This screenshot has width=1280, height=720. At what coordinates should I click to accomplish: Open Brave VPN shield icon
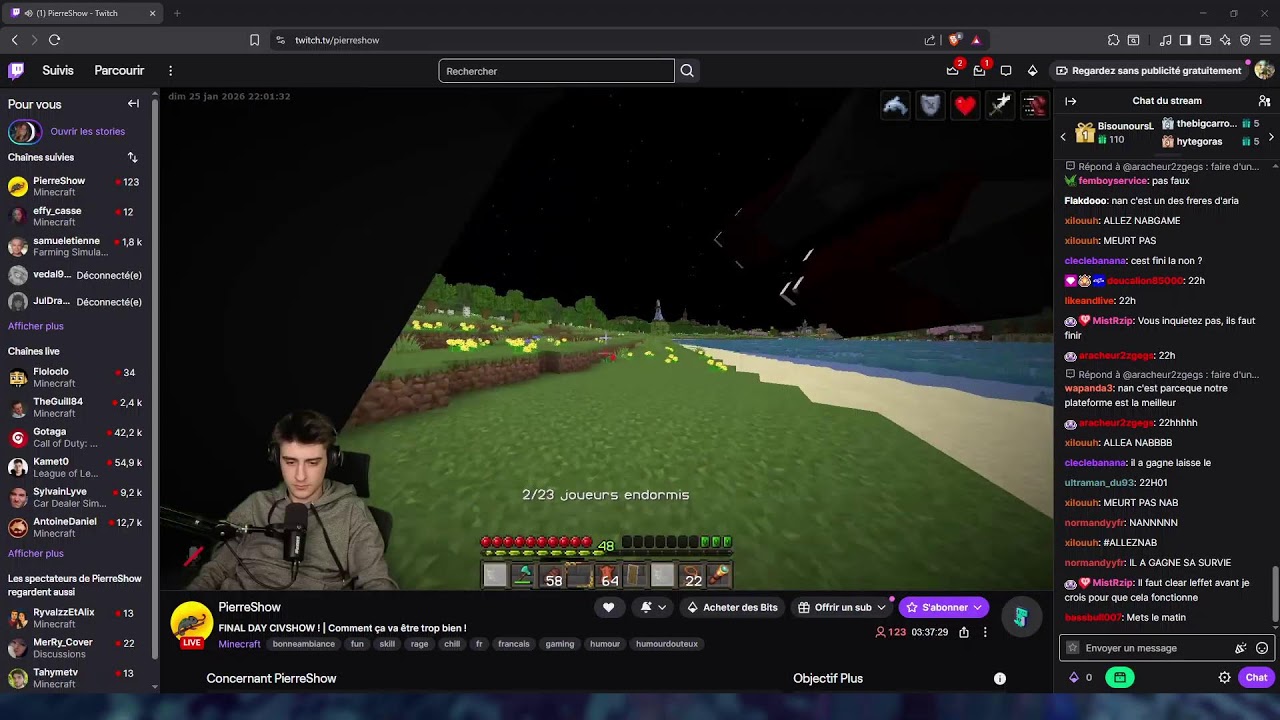[x=1245, y=40]
